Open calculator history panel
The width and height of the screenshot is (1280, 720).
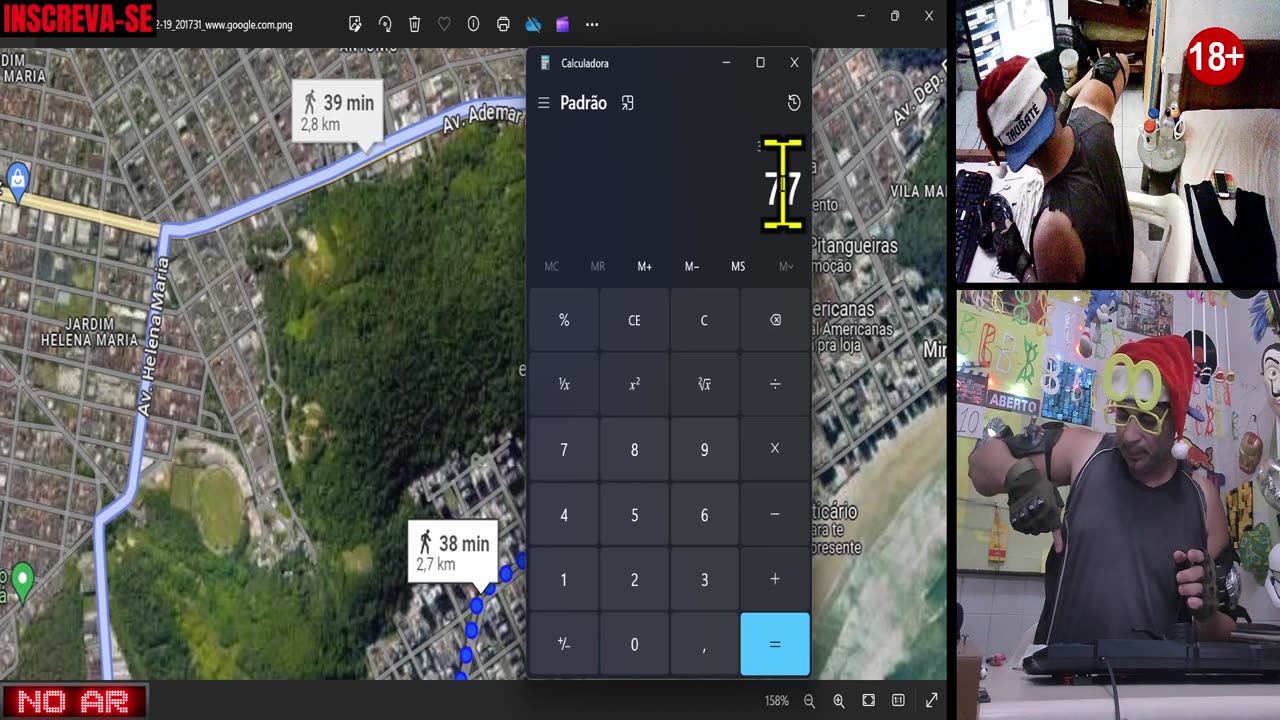(794, 103)
